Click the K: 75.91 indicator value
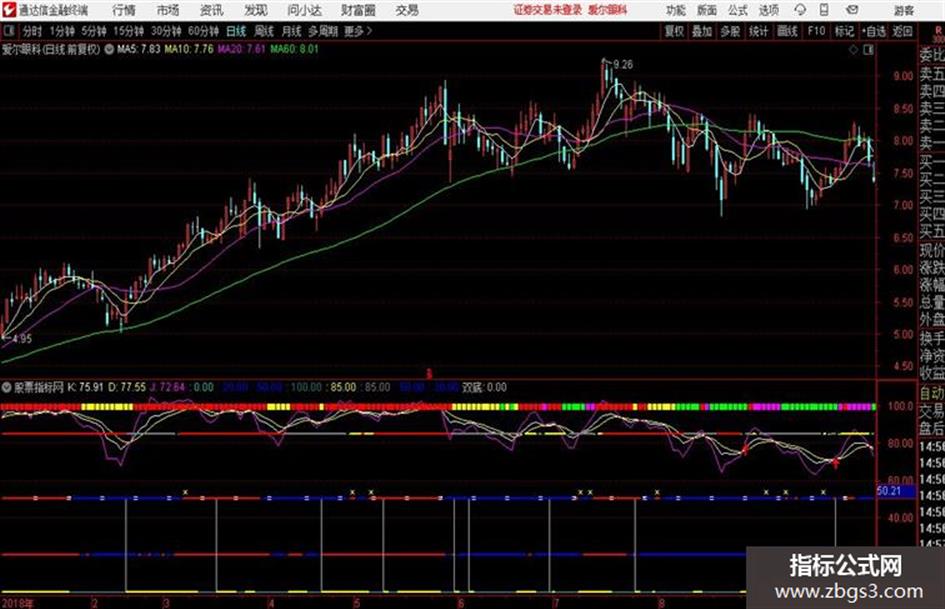Image resolution: width=945 pixels, height=609 pixels. click(x=86, y=388)
